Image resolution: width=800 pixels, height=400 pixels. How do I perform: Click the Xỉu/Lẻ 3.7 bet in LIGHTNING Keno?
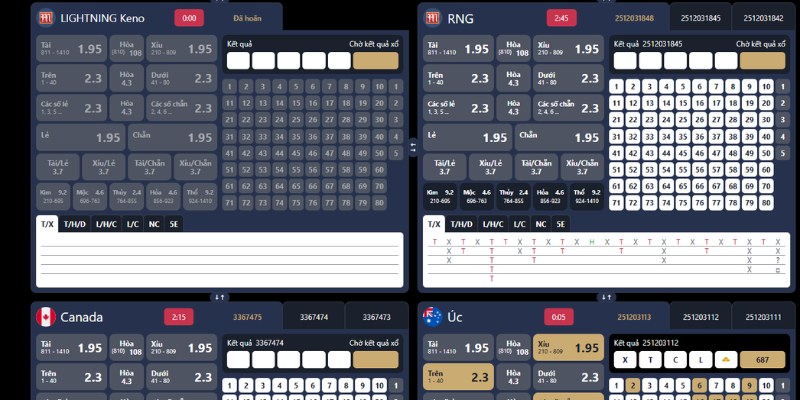click(x=104, y=167)
